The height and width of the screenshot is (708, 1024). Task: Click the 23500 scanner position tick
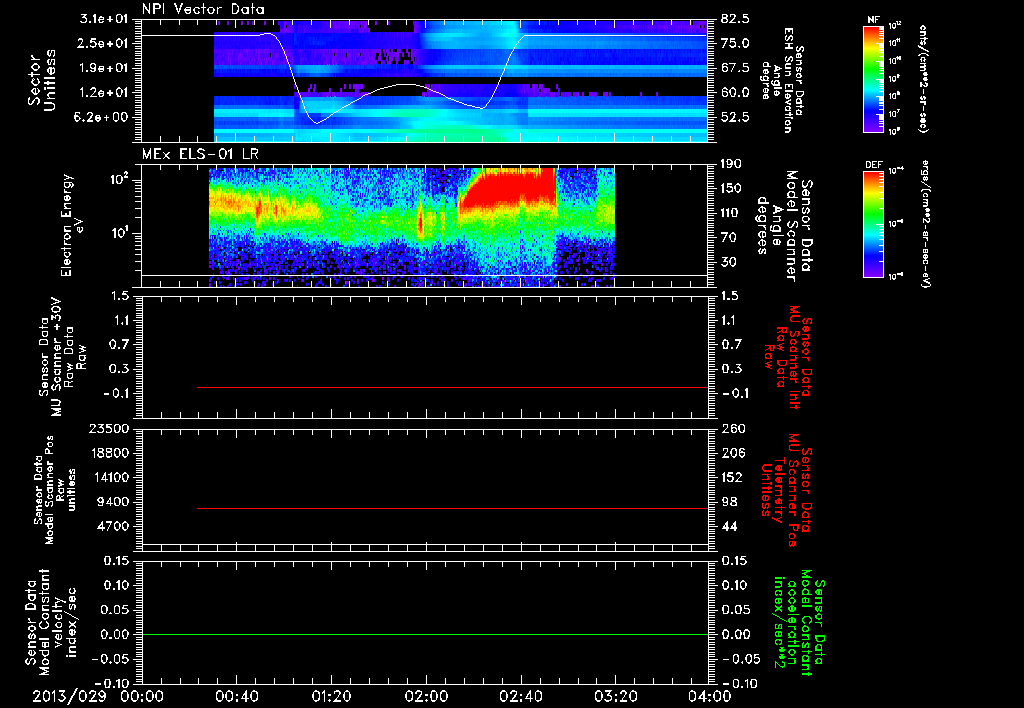(x=109, y=429)
